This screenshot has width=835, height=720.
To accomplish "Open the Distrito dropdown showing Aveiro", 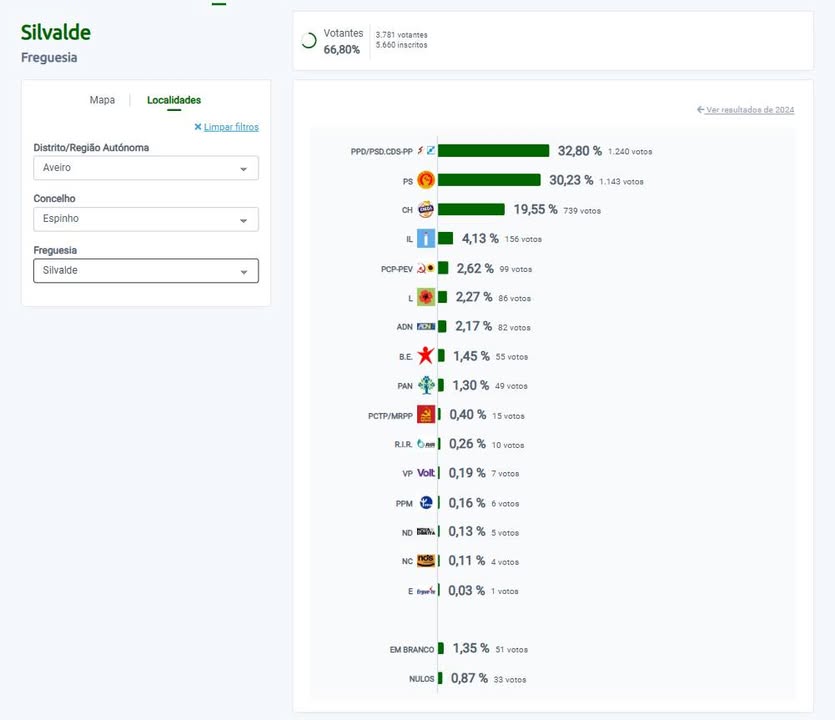I will pyautogui.click(x=146, y=168).
